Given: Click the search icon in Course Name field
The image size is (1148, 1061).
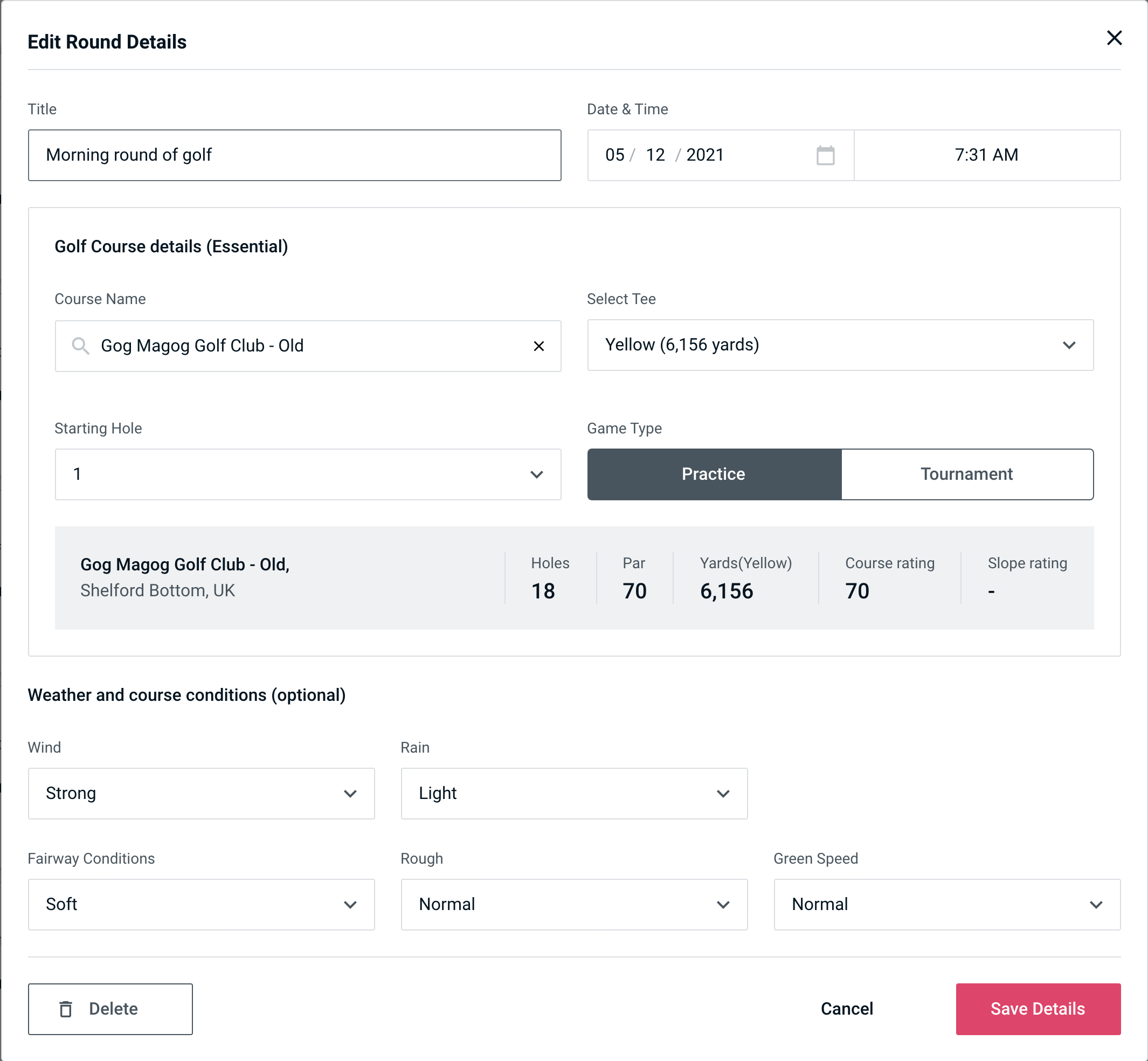Looking at the screenshot, I should [81, 345].
